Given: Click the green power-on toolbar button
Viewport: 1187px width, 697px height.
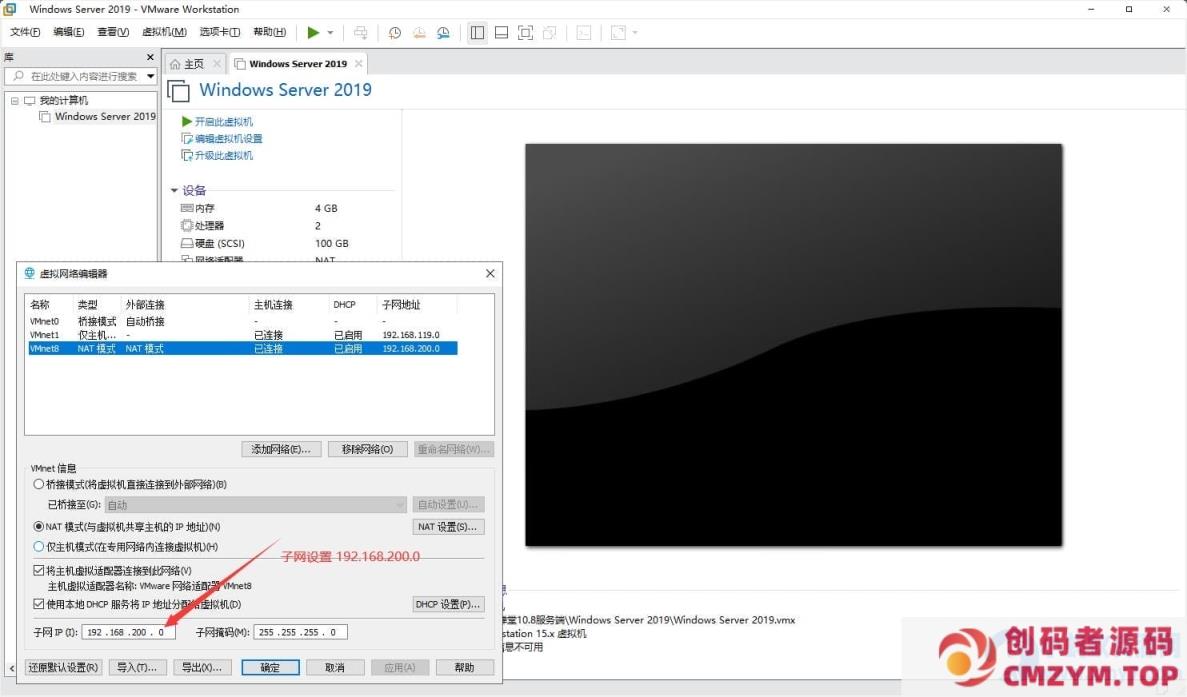Looking at the screenshot, I should tap(313, 33).
